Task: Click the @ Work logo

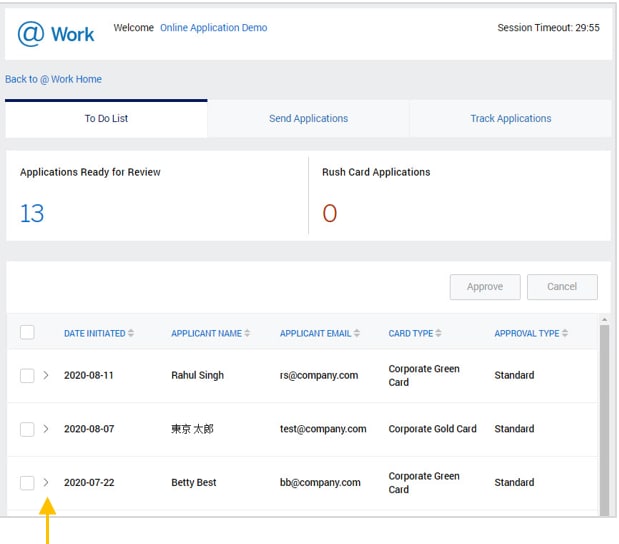Action: click(56, 34)
